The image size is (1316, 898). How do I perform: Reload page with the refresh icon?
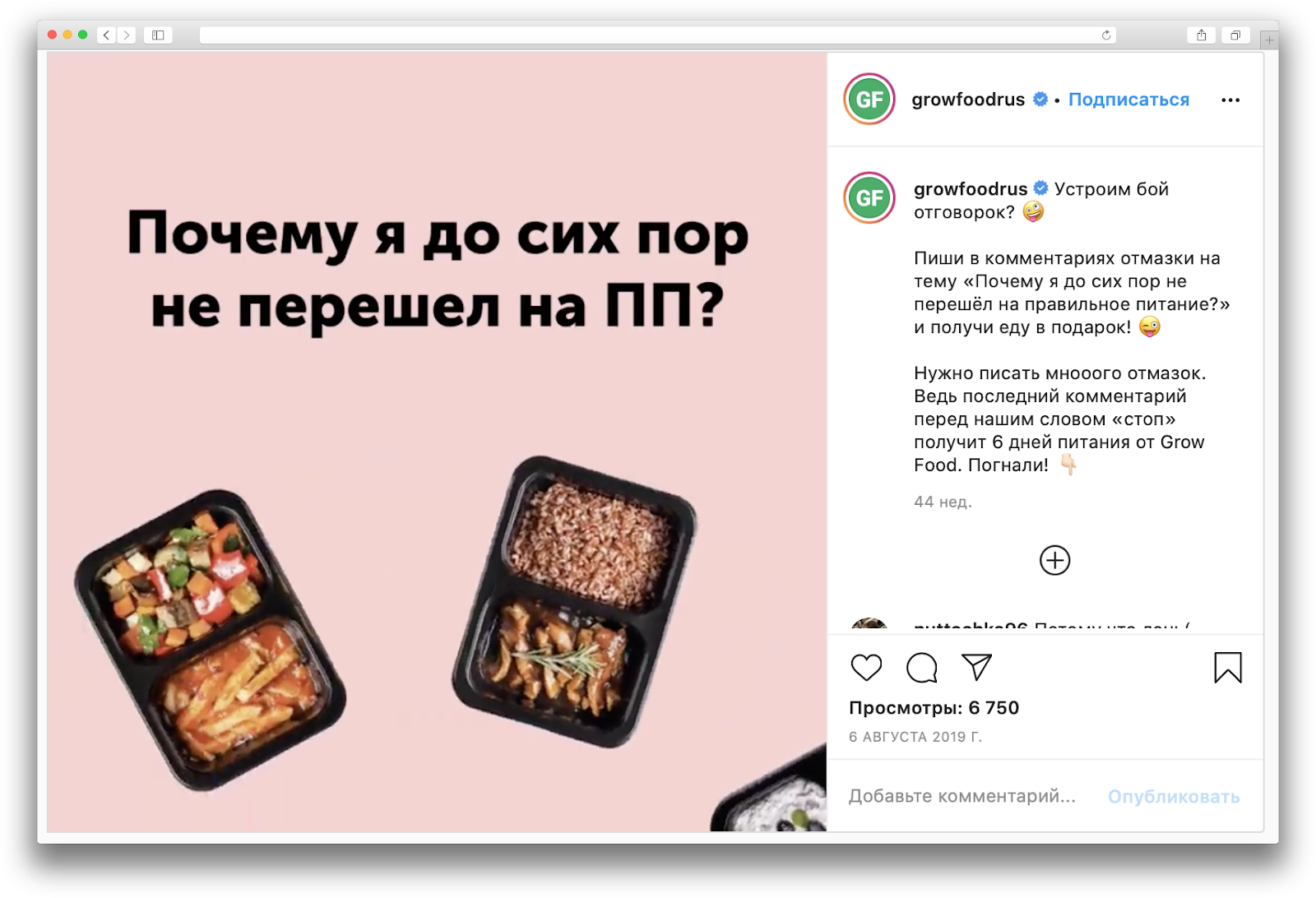point(1106,35)
